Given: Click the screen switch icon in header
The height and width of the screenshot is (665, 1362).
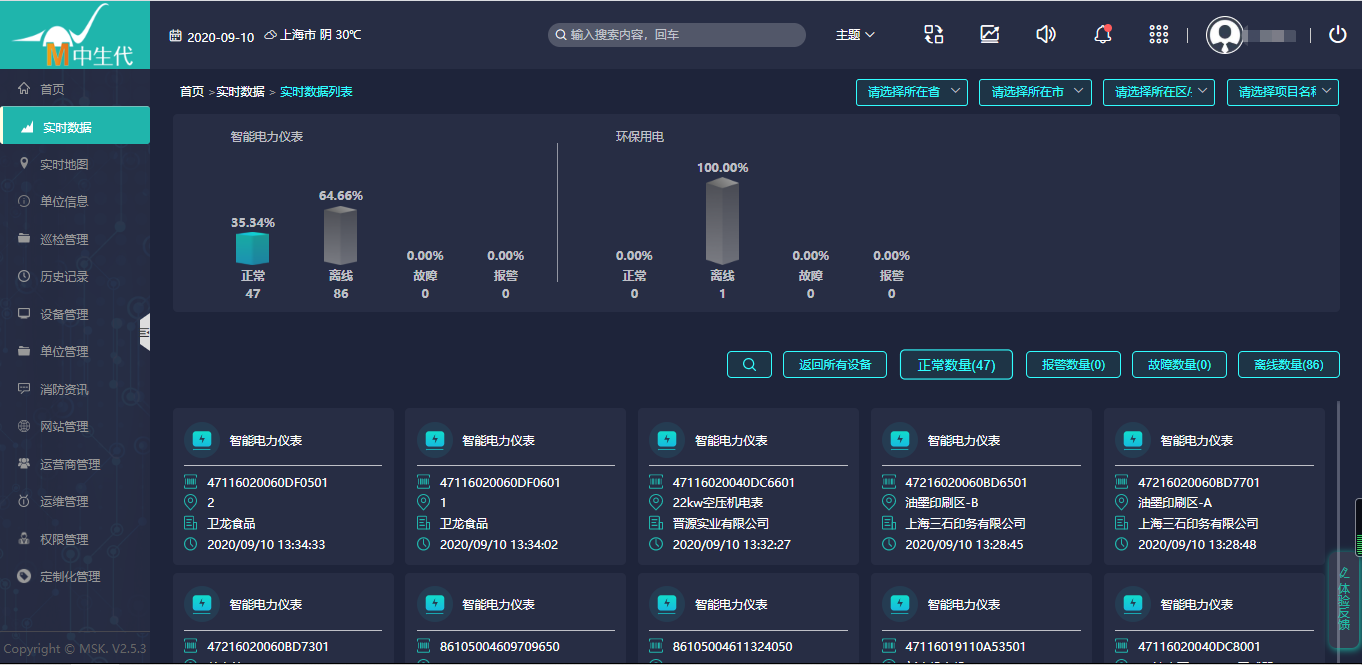Looking at the screenshot, I should pyautogui.click(x=933, y=35).
